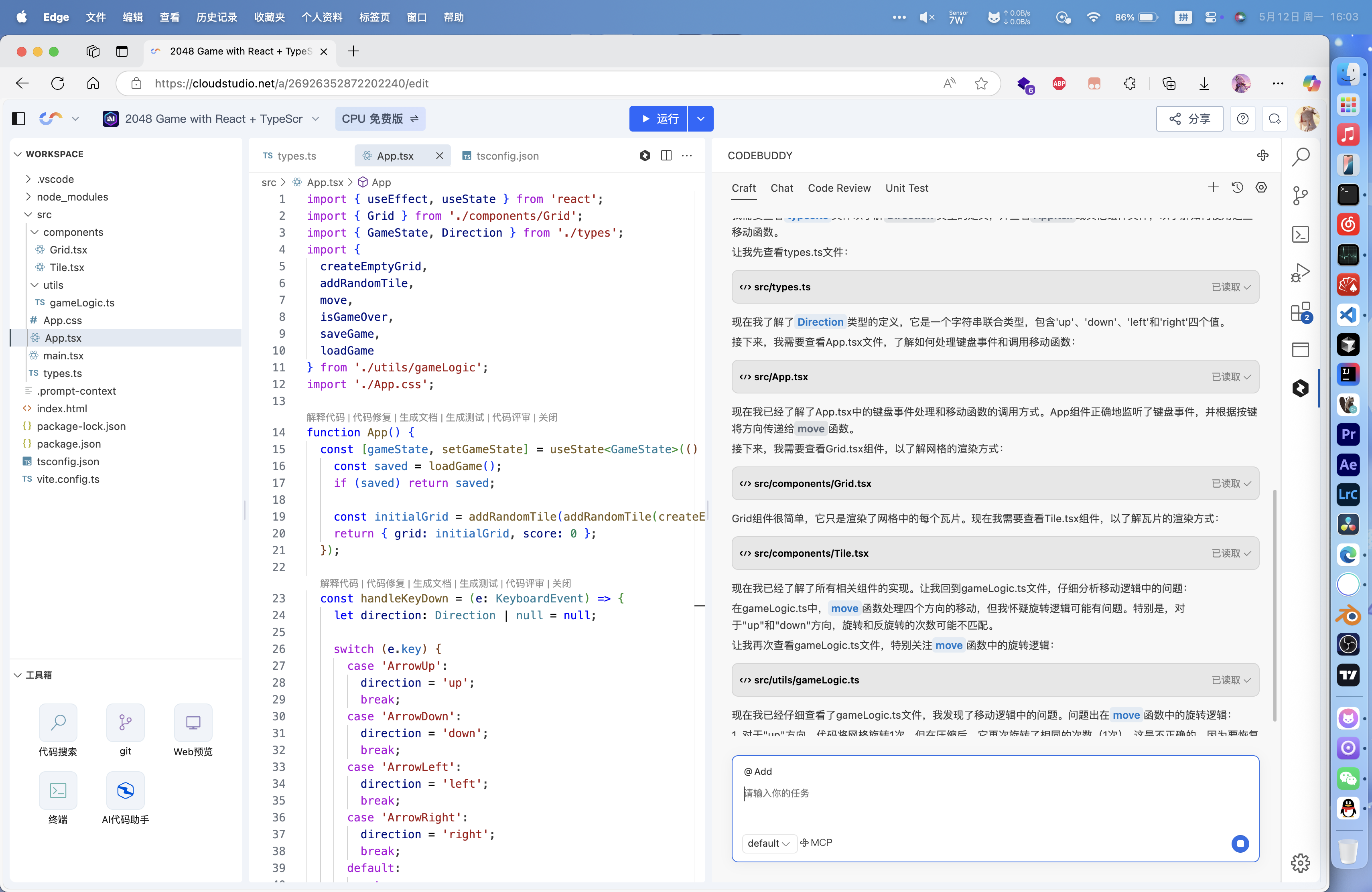This screenshot has width=1372, height=892.
Task: Open the source control icon in right sidebar
Action: pyautogui.click(x=1301, y=196)
